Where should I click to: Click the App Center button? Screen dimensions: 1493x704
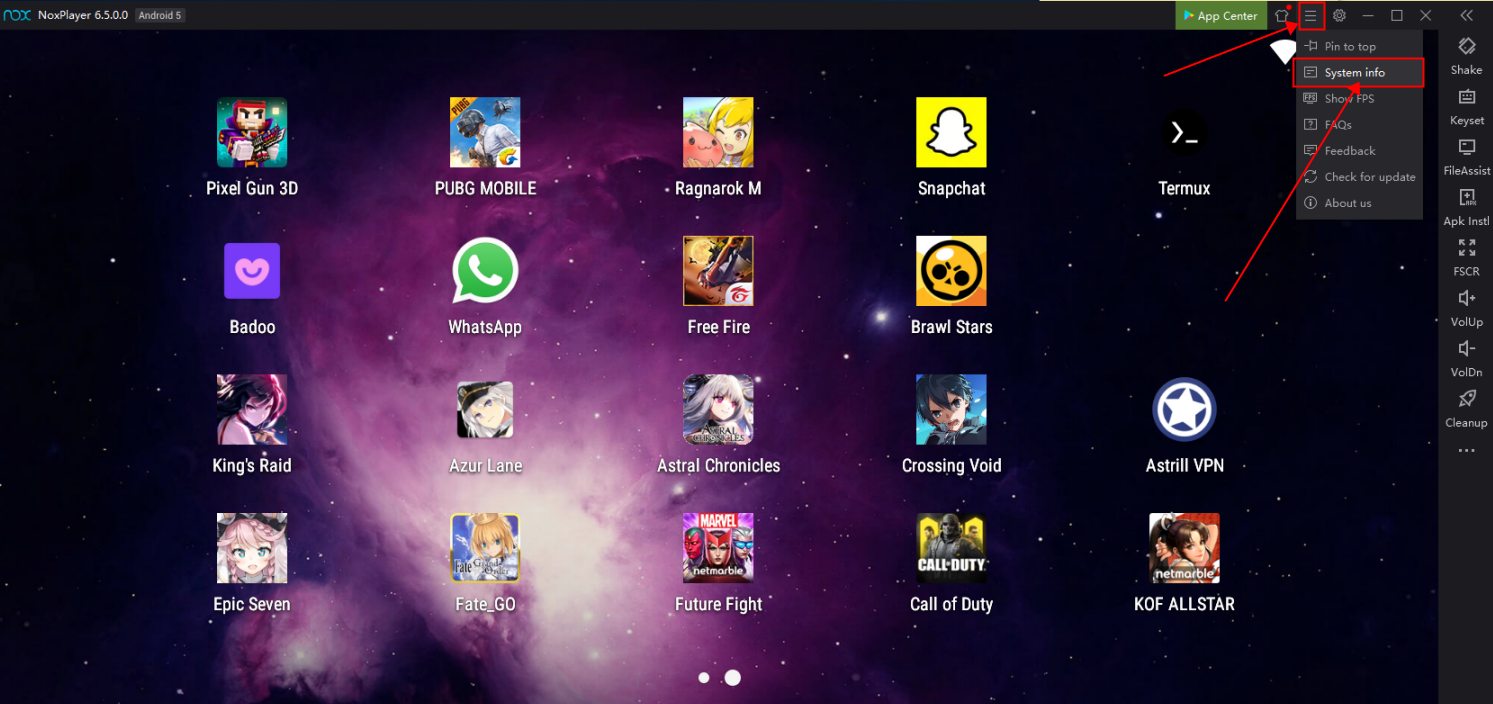(x=1219, y=16)
